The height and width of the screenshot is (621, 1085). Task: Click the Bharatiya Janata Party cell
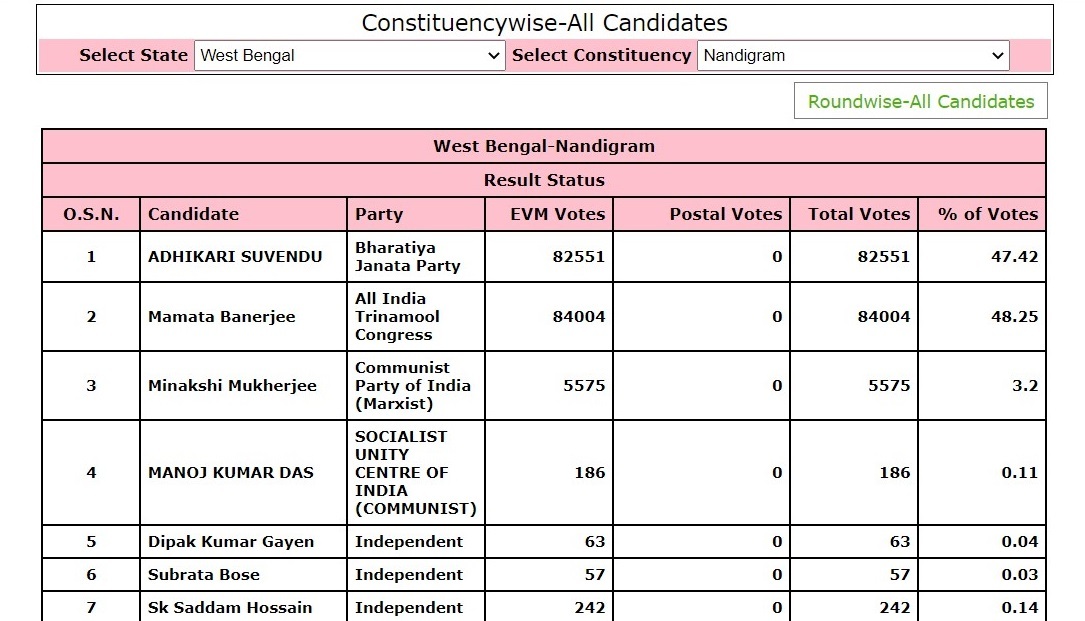[408, 257]
